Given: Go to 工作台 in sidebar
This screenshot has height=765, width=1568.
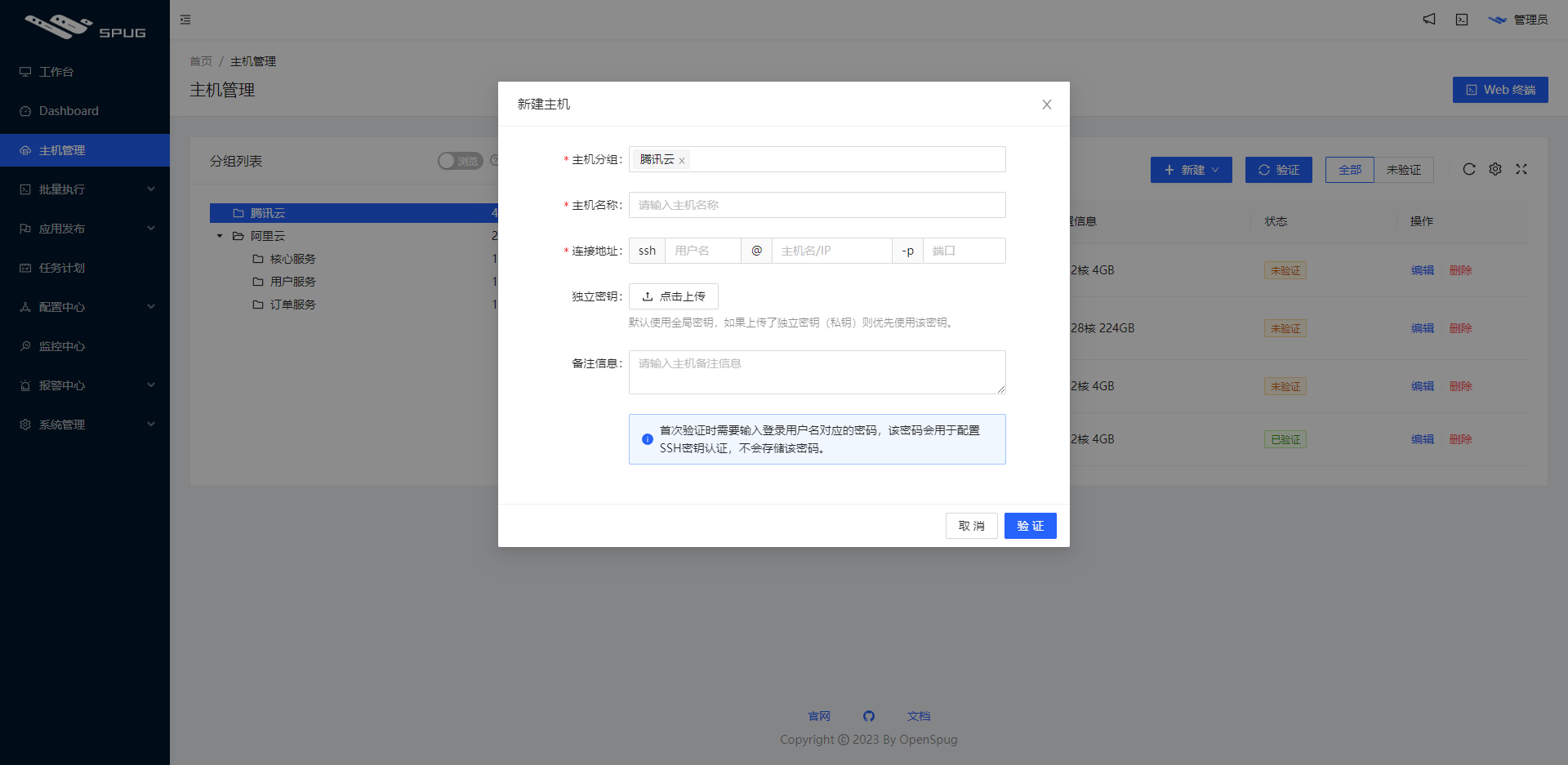Looking at the screenshot, I should (x=85, y=72).
